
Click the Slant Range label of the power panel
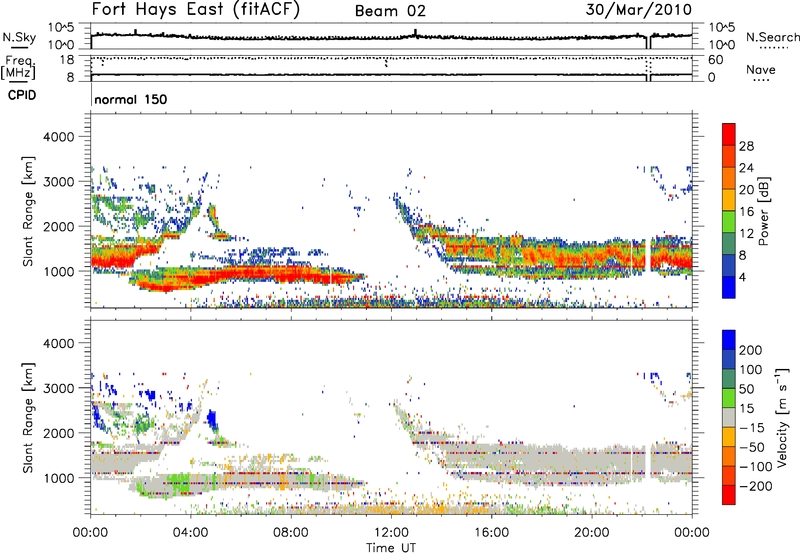click(x=28, y=211)
